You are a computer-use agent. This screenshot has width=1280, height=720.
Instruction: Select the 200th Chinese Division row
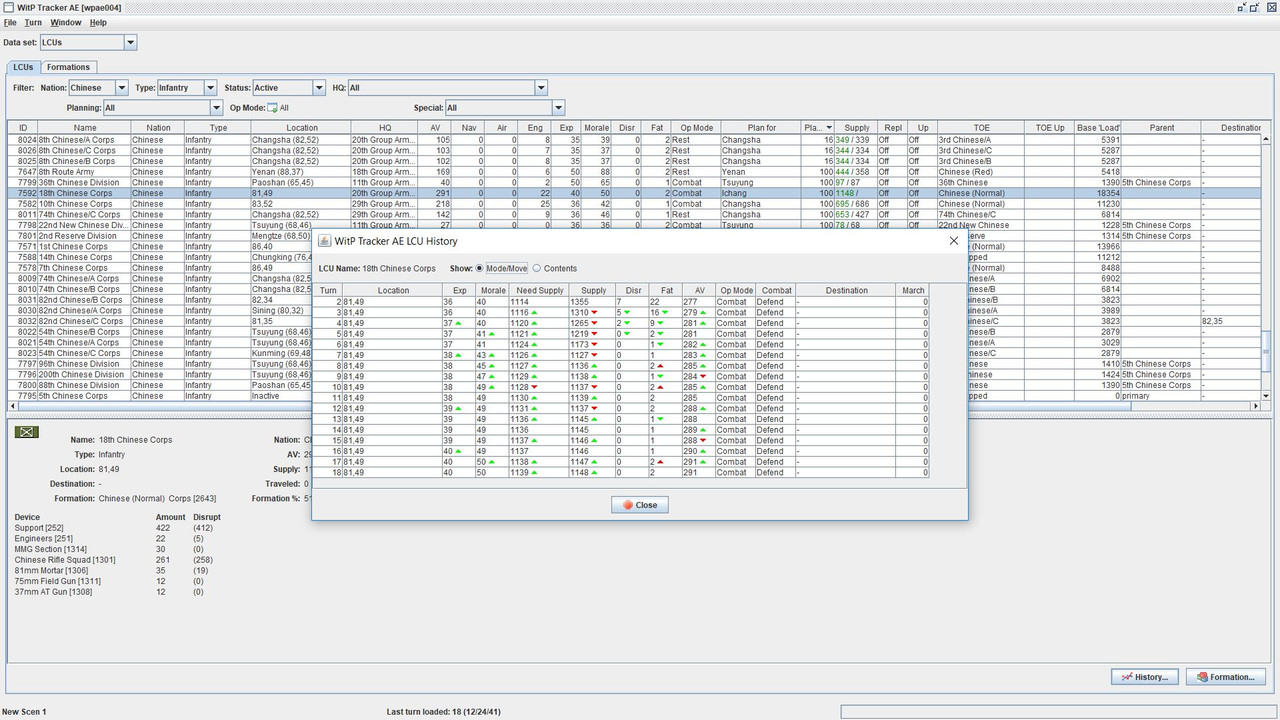pos(160,375)
